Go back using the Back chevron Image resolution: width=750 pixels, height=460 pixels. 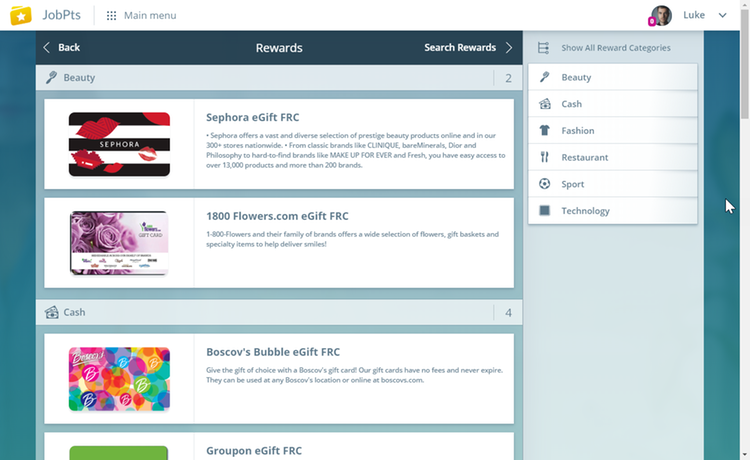(x=47, y=47)
